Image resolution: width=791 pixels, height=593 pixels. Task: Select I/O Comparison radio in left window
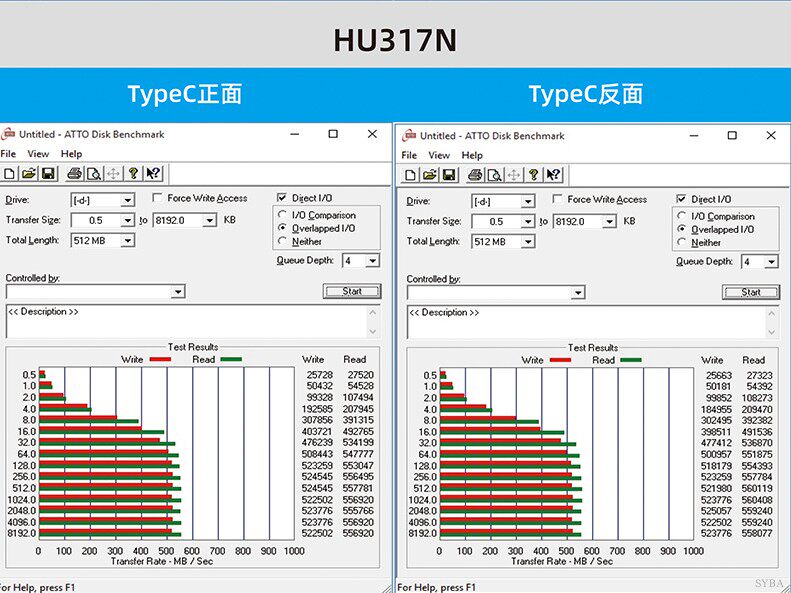[282, 214]
